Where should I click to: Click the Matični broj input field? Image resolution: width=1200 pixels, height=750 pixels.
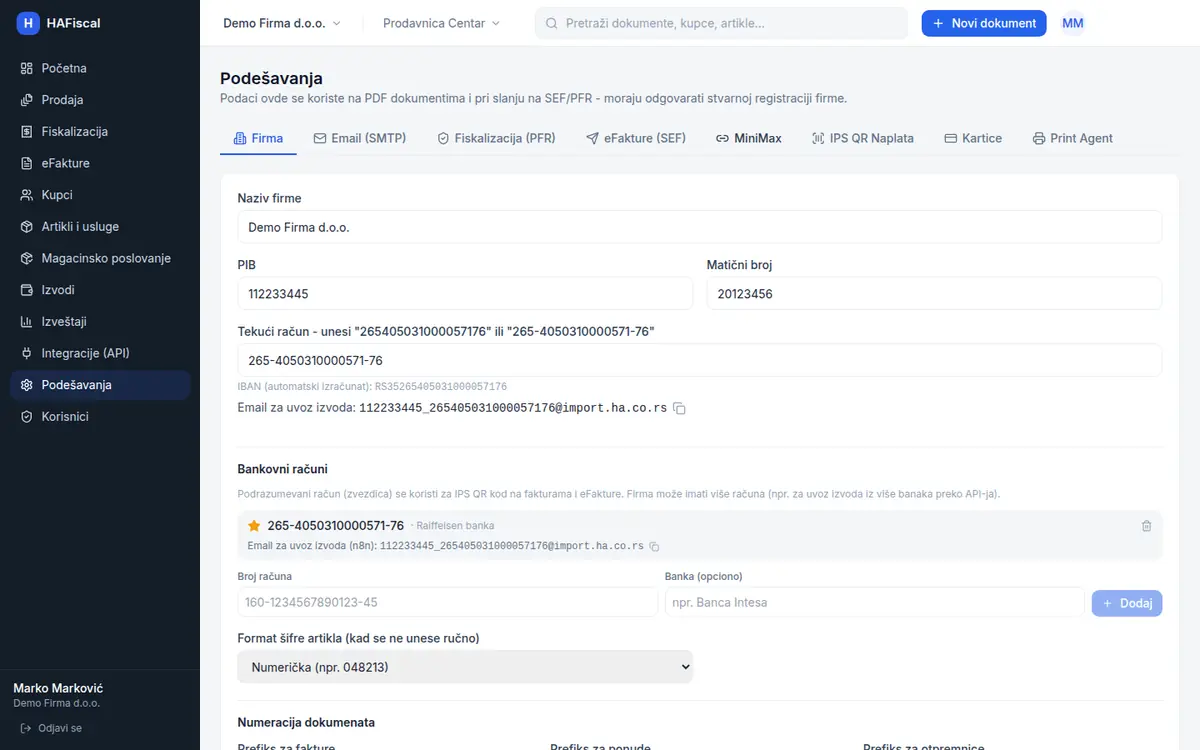(x=935, y=294)
